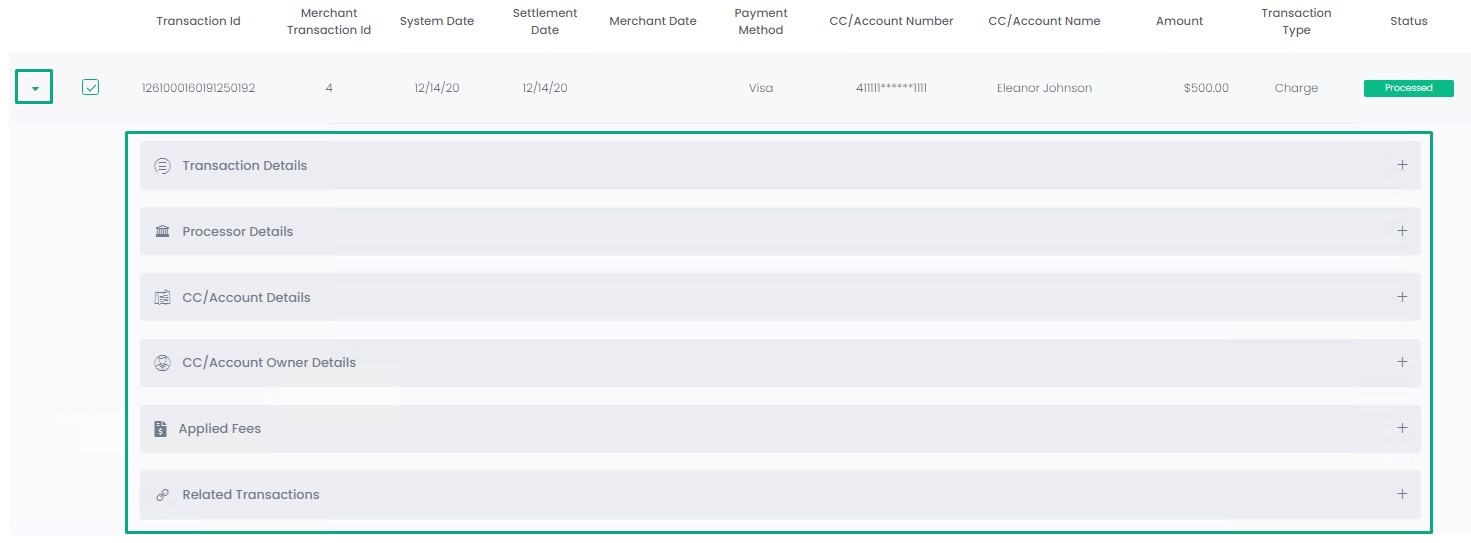This screenshot has height=543, width=1471.
Task: Expand CC/Account Owner Details plus sign
Action: [x=1401, y=362]
